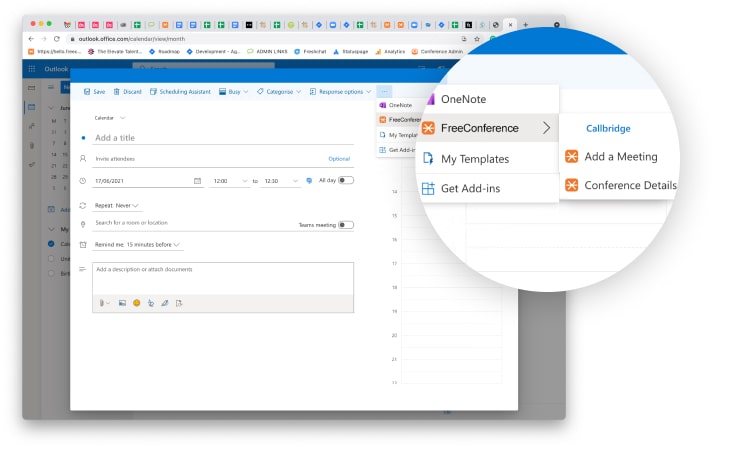Open the Freshchat bookmark
736x450 pixels.
pyautogui.click(x=310, y=52)
